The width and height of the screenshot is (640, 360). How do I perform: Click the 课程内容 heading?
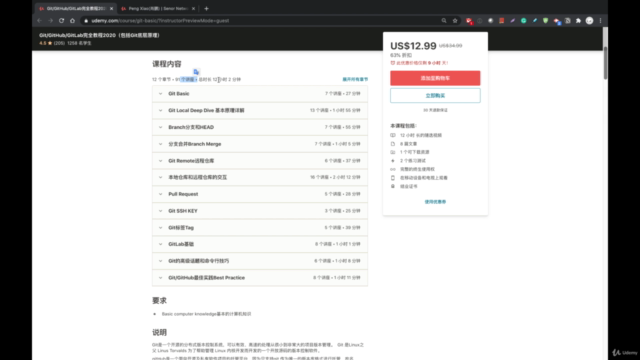click(167, 64)
